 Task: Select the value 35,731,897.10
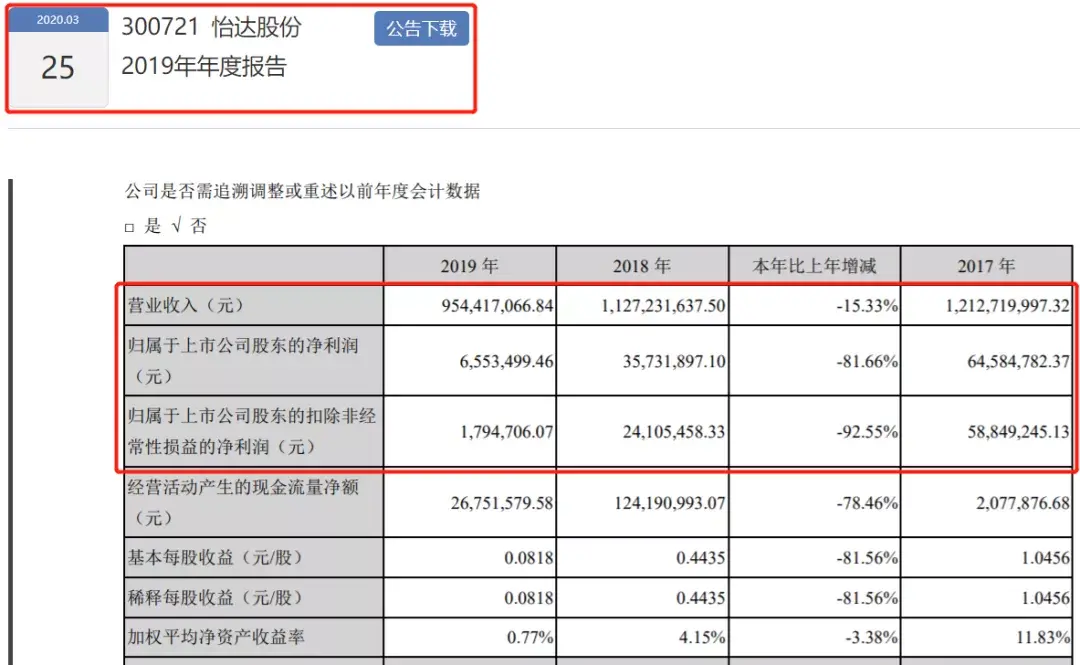click(674, 361)
